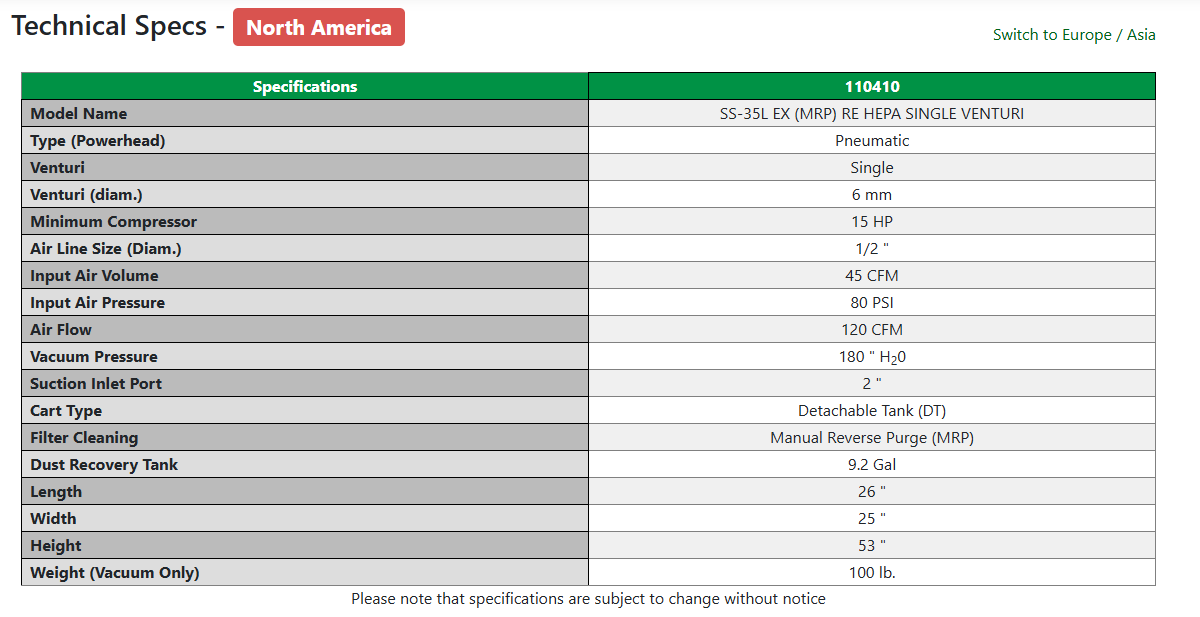
Task: Select the 120 CFM value
Action: point(872,330)
